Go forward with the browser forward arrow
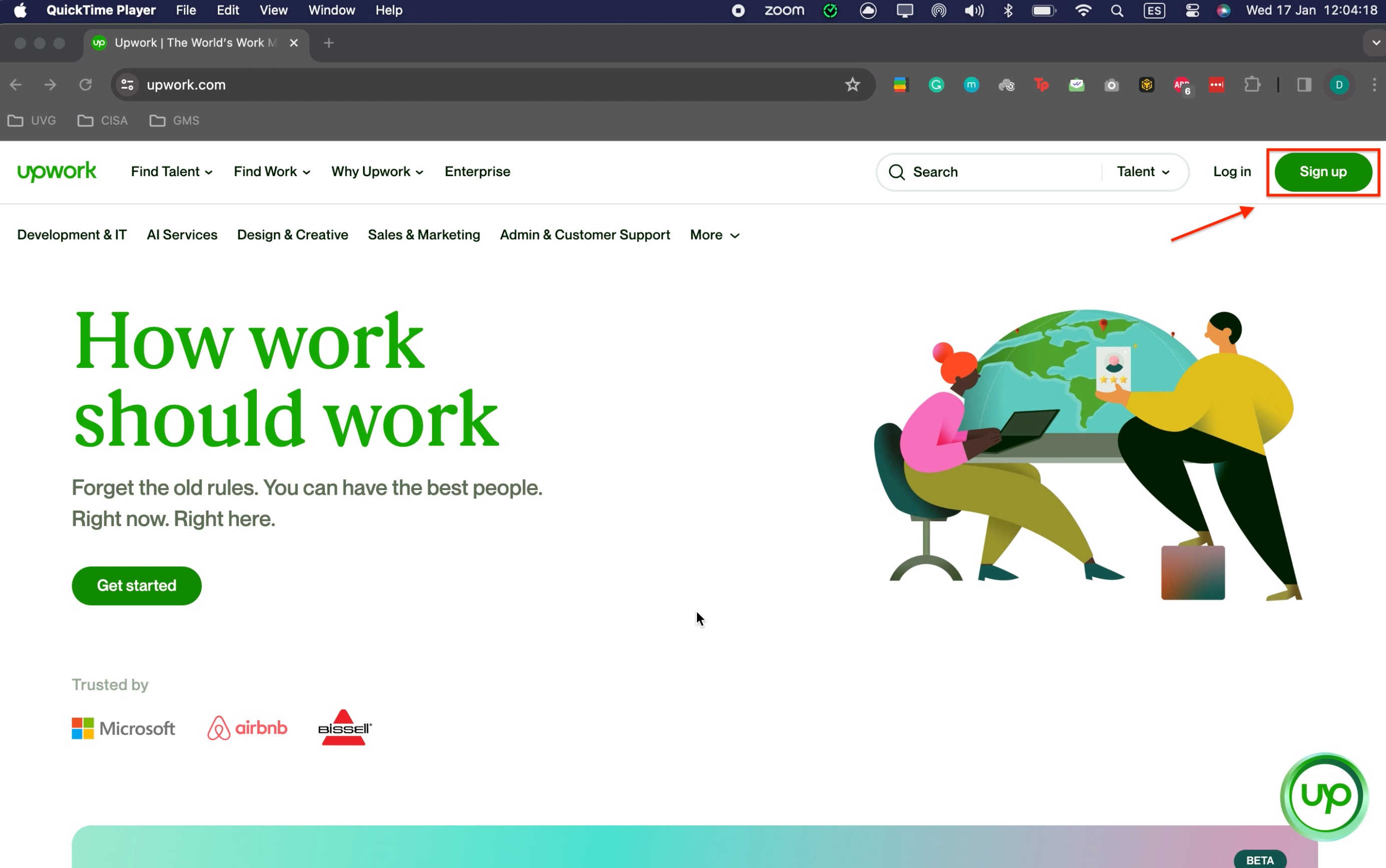1386x868 pixels. click(51, 85)
